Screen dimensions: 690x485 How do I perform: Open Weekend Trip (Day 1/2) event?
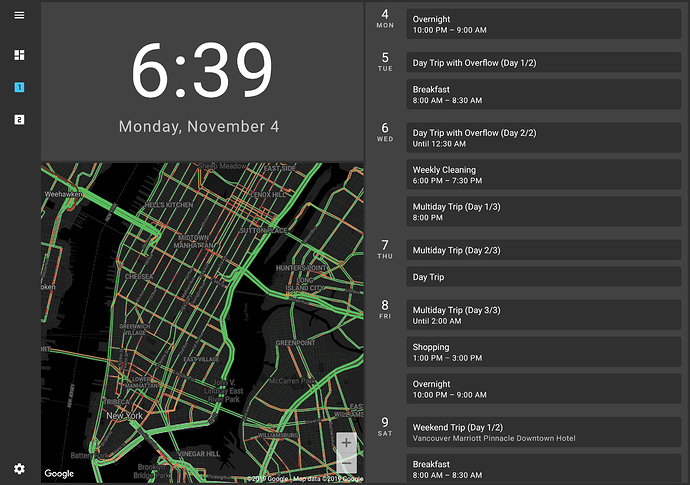tap(543, 432)
